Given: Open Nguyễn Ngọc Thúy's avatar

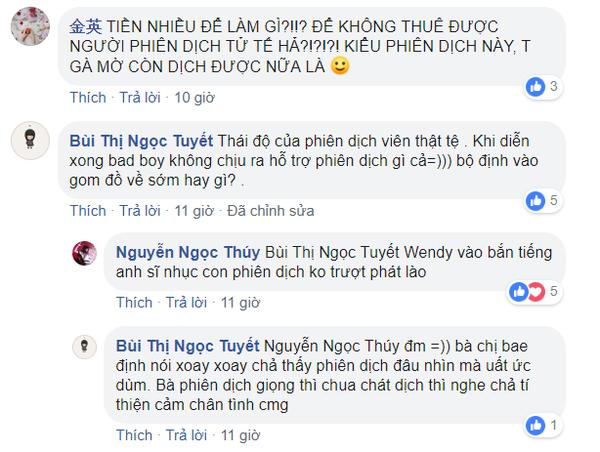Looking at the screenshot, I should tap(85, 253).
